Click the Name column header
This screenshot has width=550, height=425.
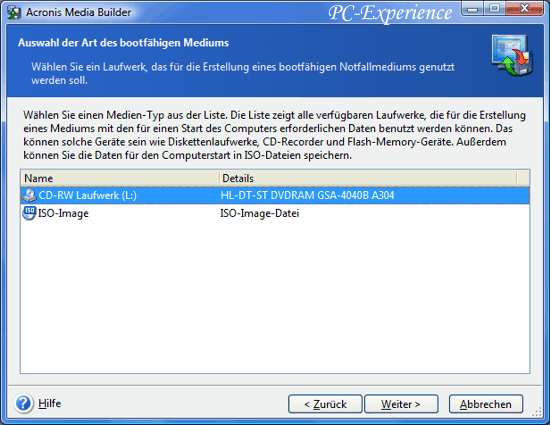[x=120, y=178]
